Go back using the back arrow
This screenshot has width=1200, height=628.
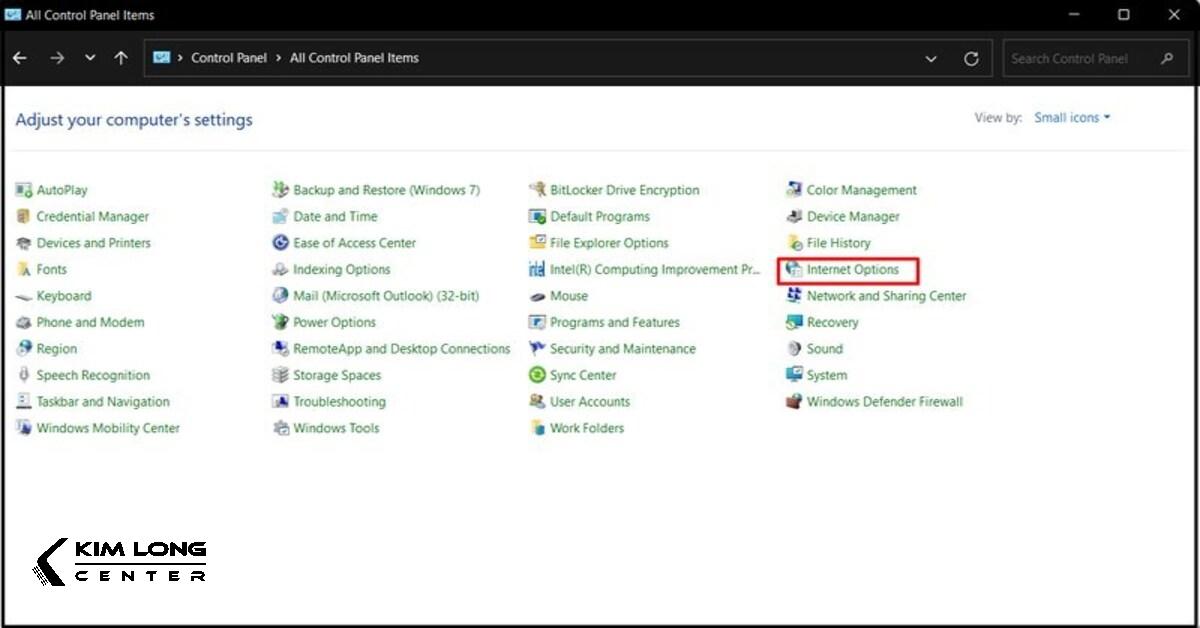[x=20, y=58]
